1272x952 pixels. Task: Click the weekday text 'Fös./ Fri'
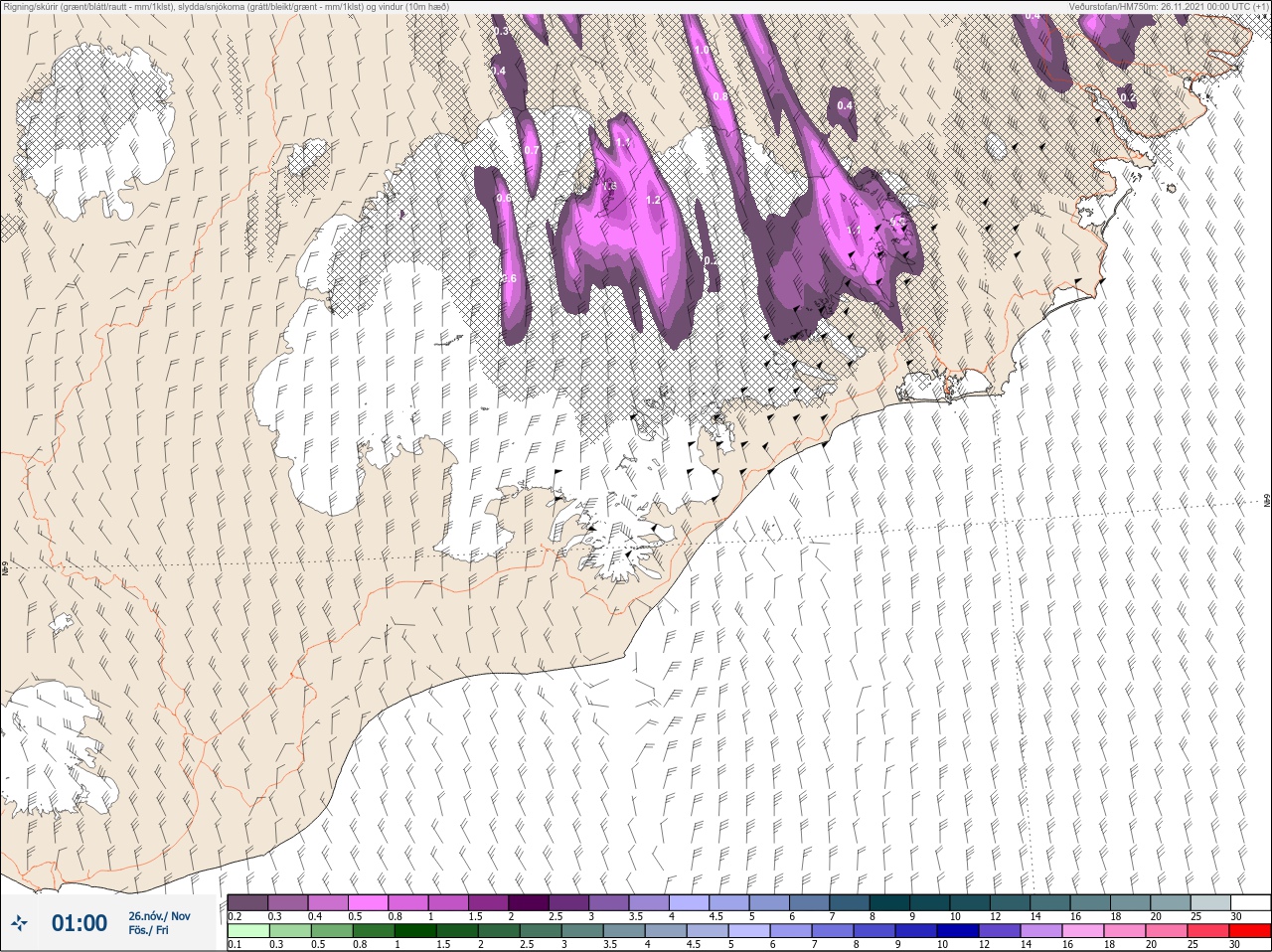pyautogui.click(x=149, y=930)
